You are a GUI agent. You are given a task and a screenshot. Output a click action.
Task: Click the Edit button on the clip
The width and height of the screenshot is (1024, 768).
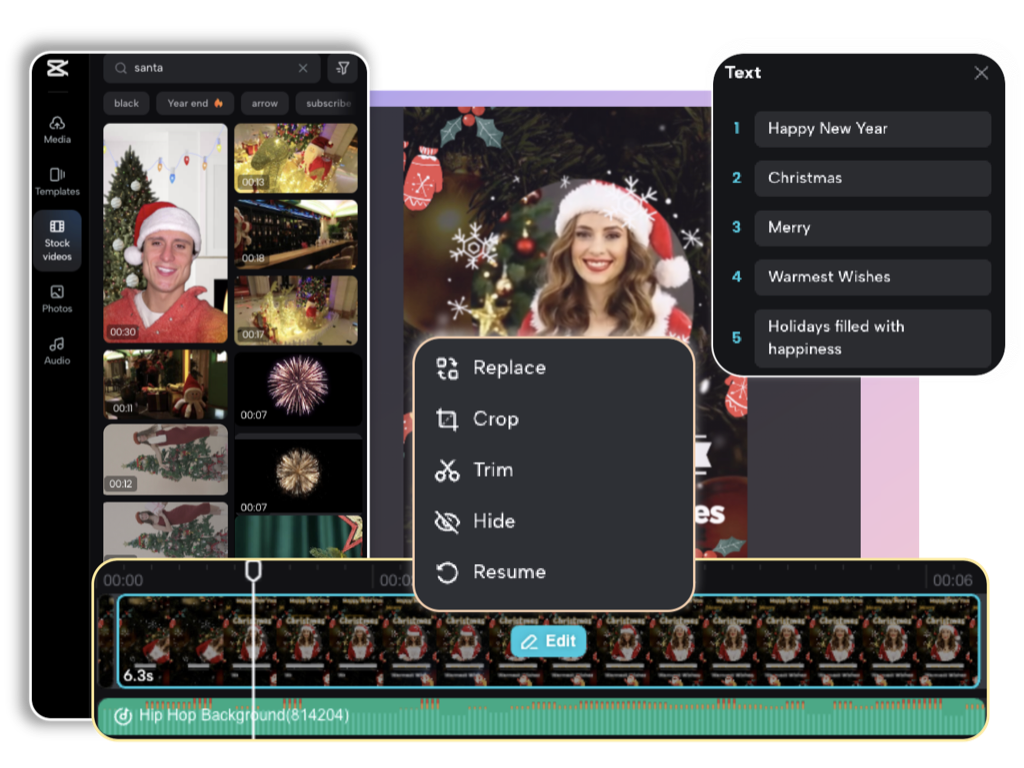(549, 641)
